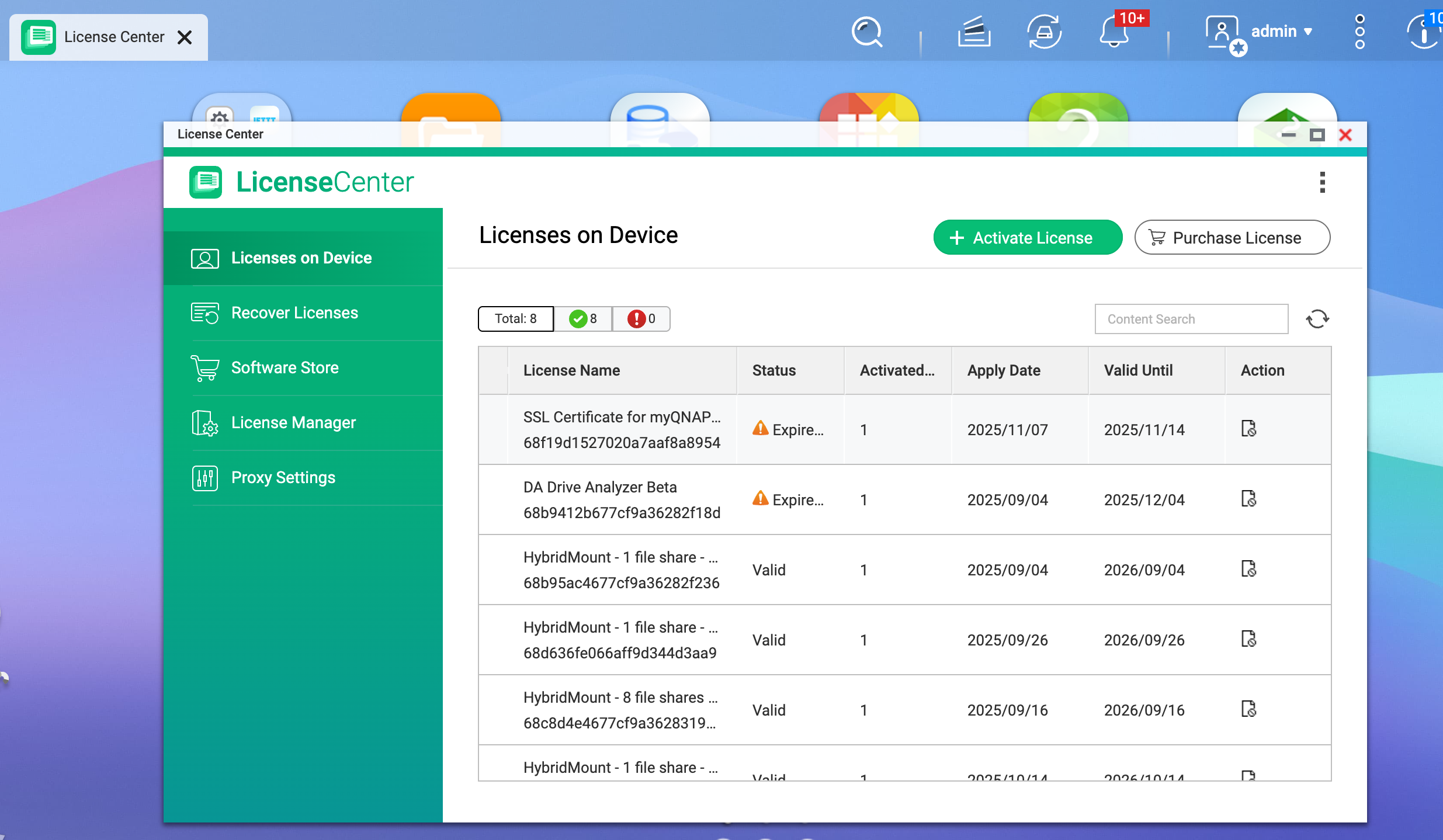Open LicenseCenter three-dot more menu

tap(1322, 182)
